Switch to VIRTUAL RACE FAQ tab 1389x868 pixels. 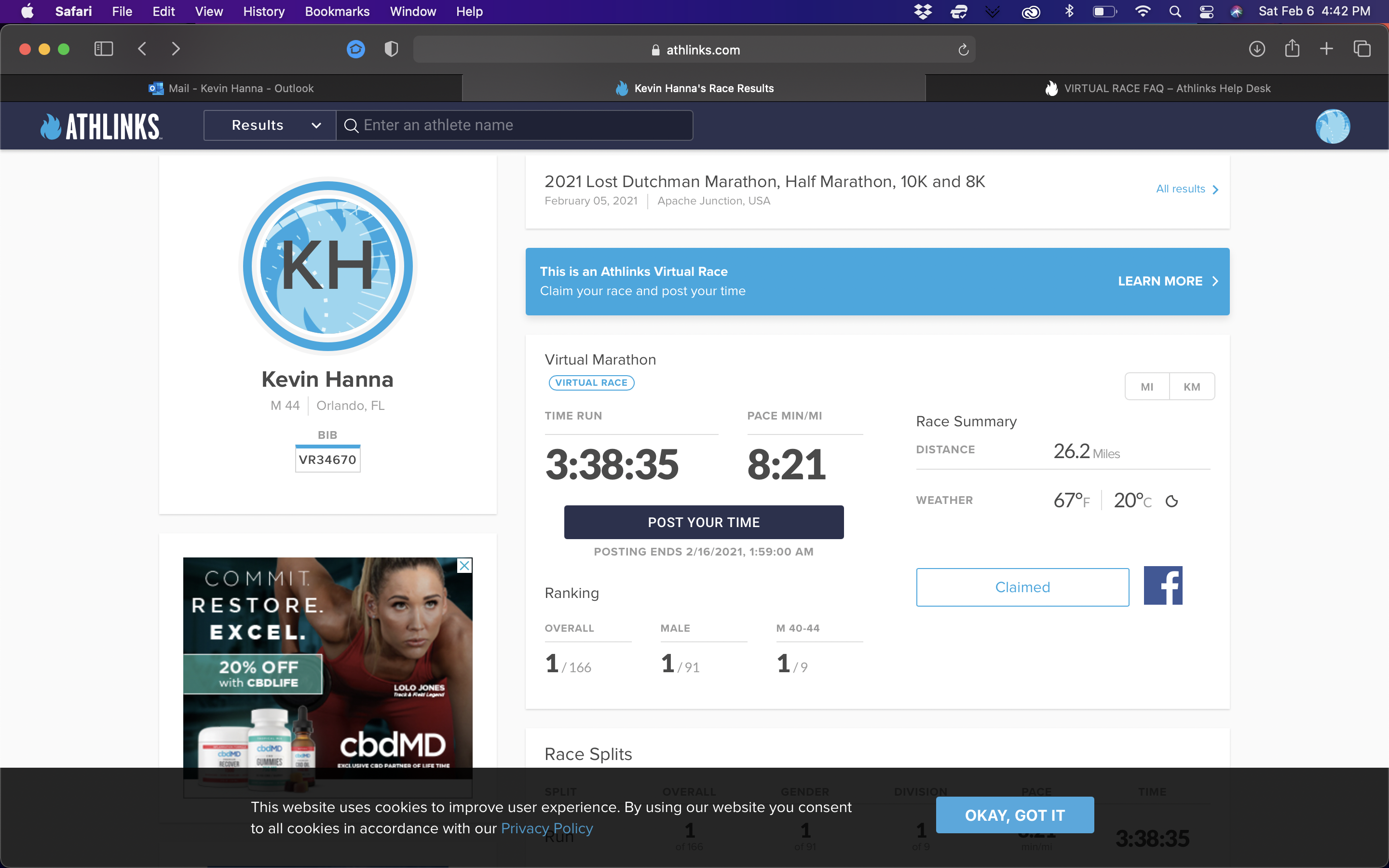1157,88
